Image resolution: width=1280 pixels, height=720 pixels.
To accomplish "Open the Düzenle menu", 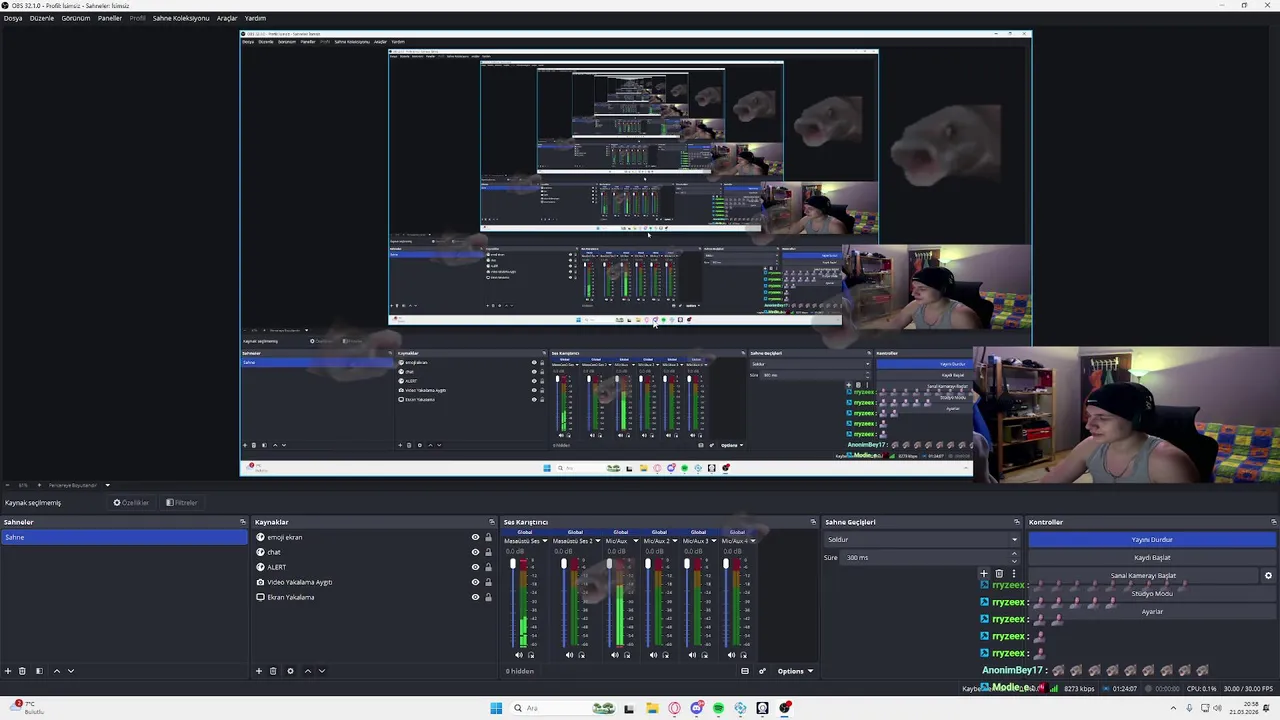I will tap(42, 18).
